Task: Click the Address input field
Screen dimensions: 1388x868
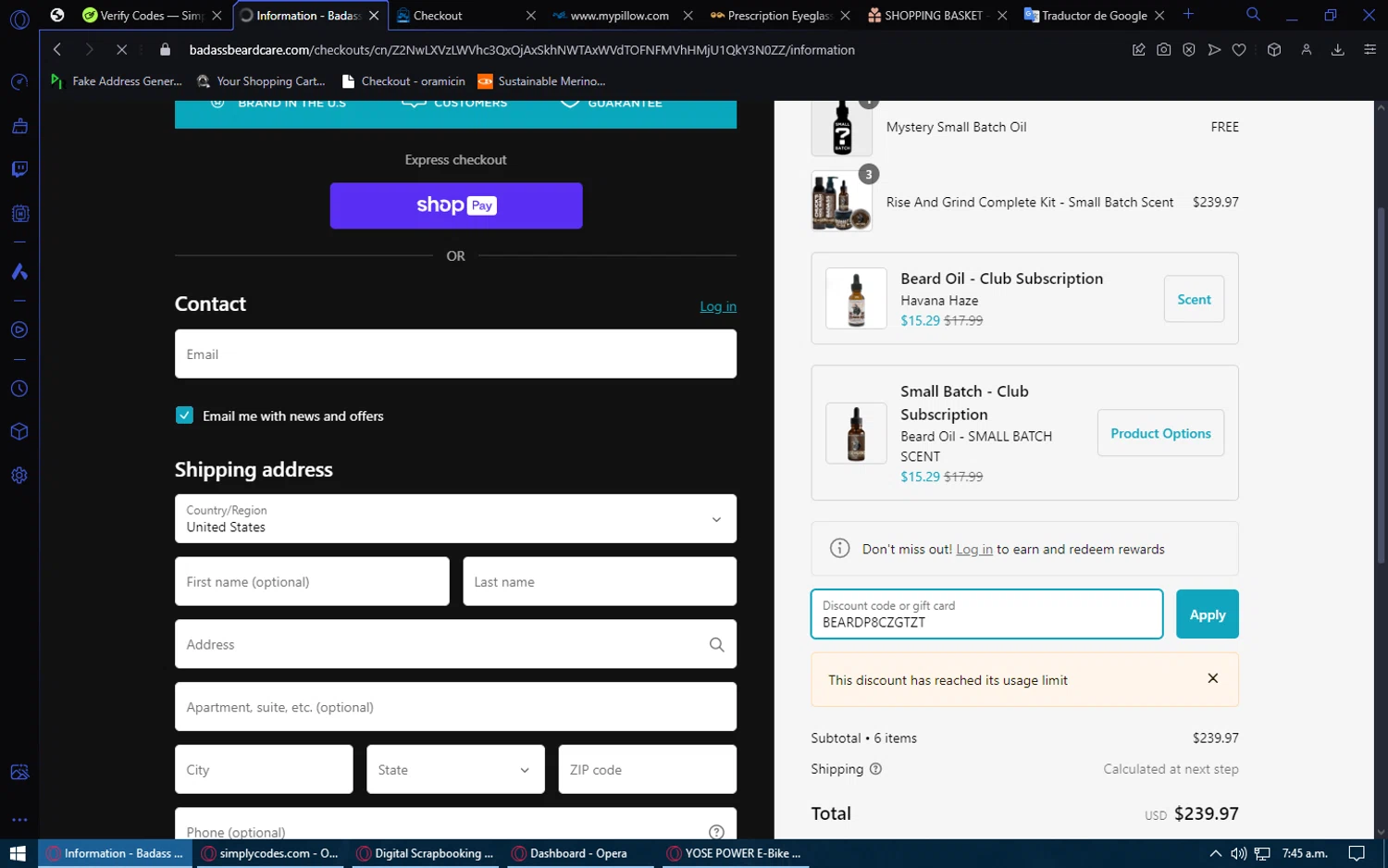Action: pos(455,644)
